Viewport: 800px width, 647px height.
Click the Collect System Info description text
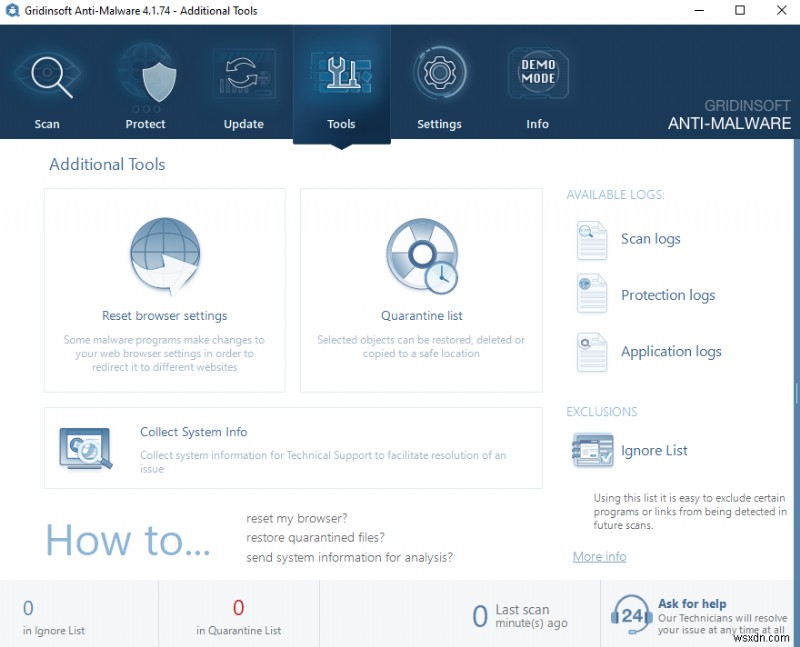point(323,462)
